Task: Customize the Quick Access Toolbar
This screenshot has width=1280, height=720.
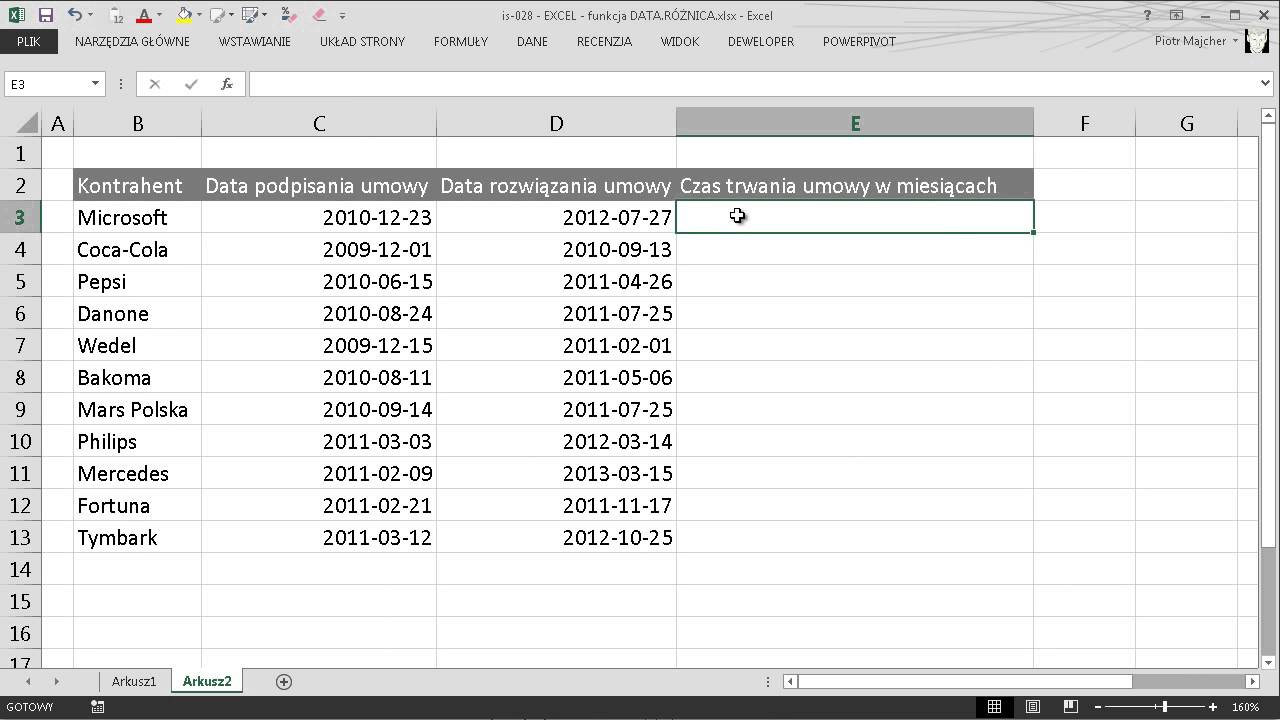Action: click(x=343, y=16)
